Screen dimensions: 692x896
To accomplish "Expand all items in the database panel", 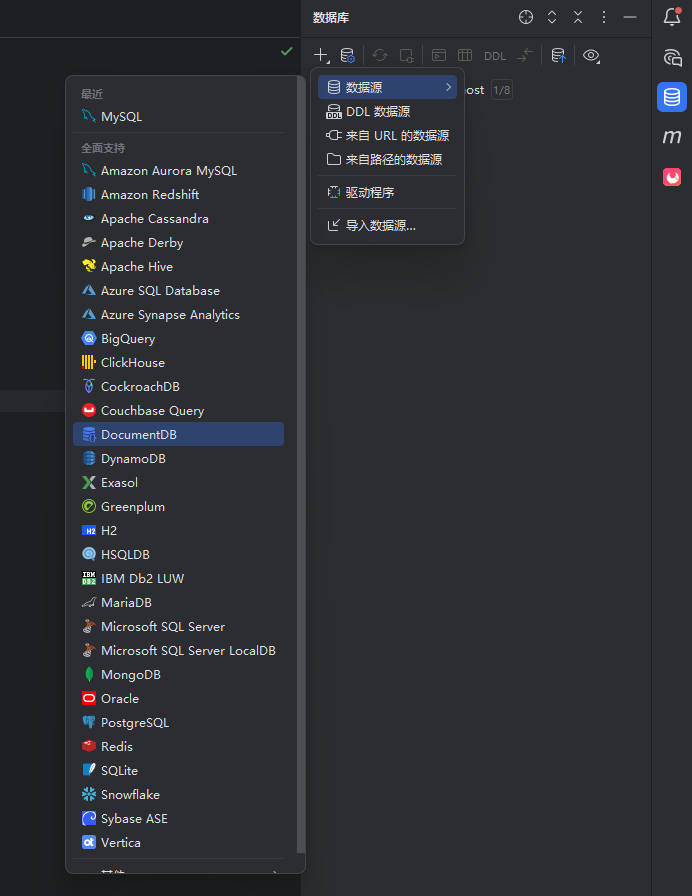I will (552, 17).
